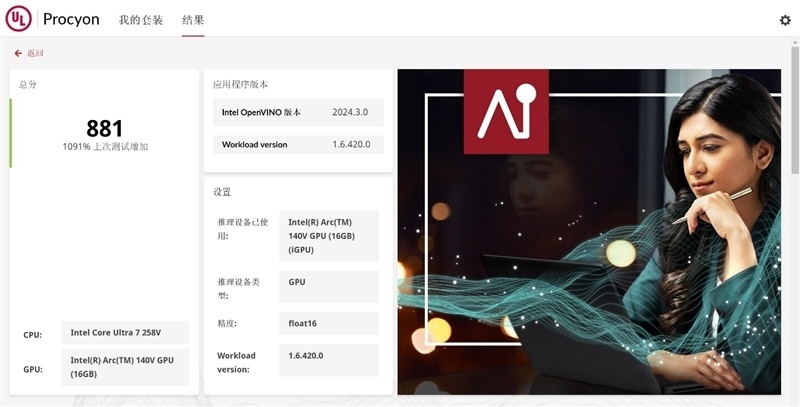Click the 设置 section heading
800x407 pixels.
[x=222, y=191]
